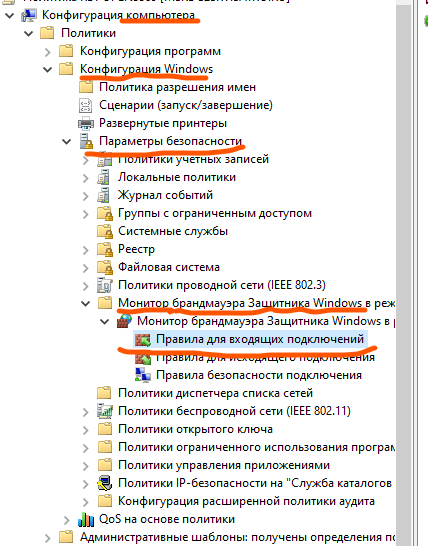Viewport: 428px width, 546px height.
Task: Expand the Файловая система node
Action: click(x=86, y=268)
